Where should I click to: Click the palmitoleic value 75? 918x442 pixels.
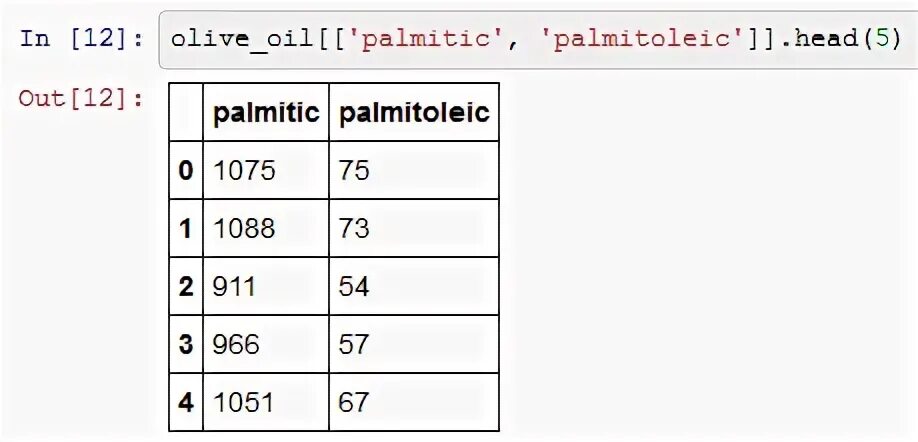click(354, 171)
